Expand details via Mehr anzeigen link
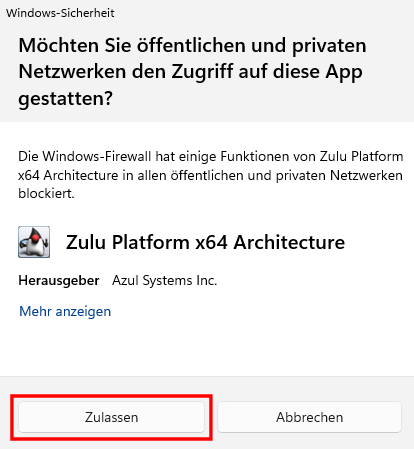This screenshot has height=449, width=414. [65, 311]
